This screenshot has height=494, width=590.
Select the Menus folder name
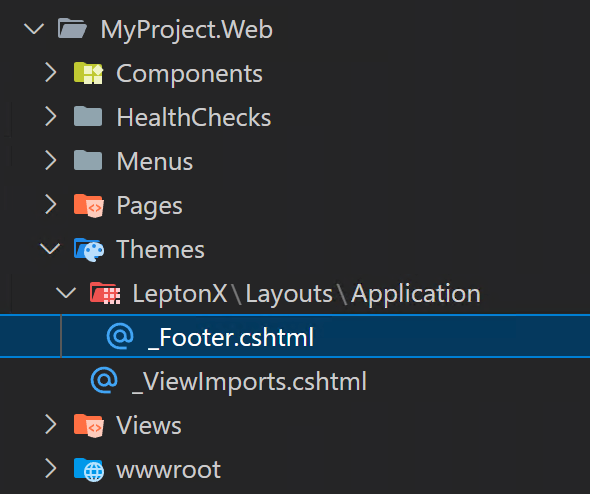[155, 161]
